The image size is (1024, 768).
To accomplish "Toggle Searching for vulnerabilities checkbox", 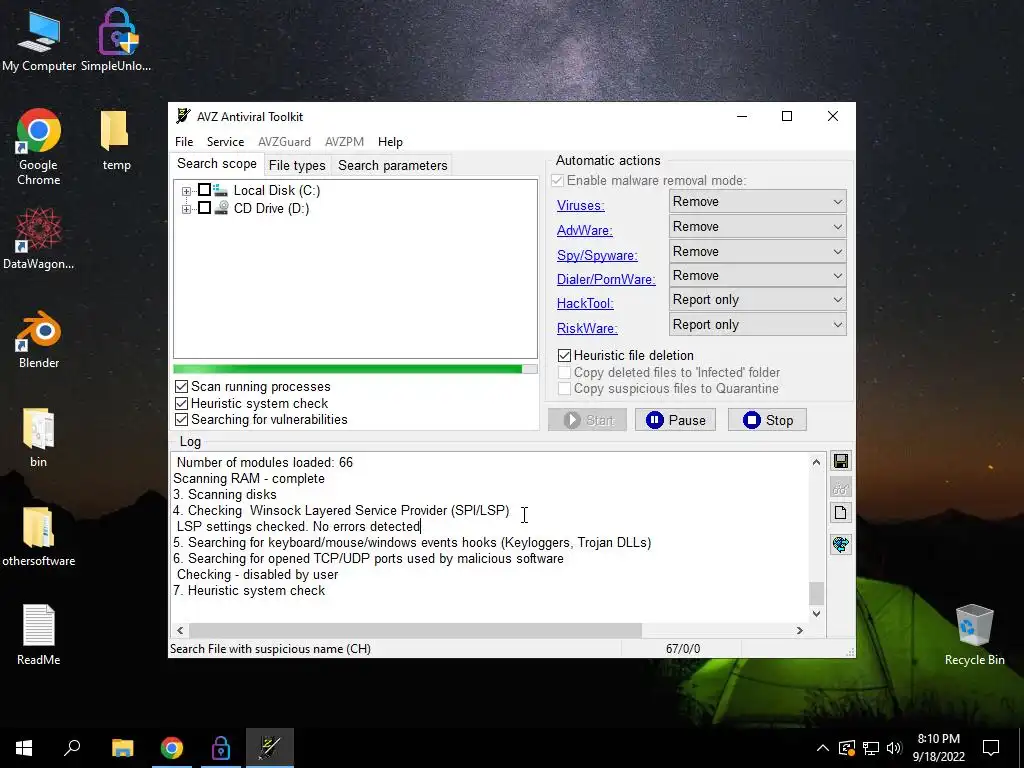I will (182, 420).
